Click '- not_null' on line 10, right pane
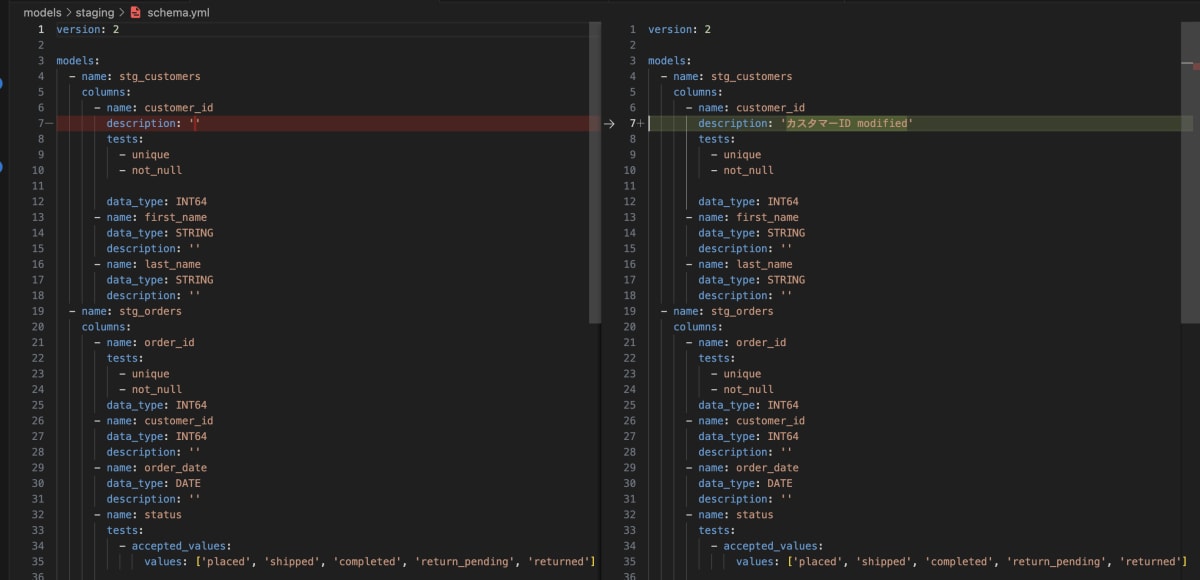 click(x=742, y=171)
